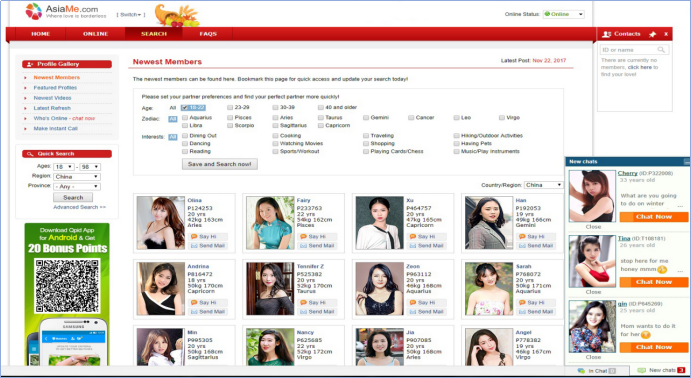
Task: Click Say Hi for Xu
Action: click(426, 237)
